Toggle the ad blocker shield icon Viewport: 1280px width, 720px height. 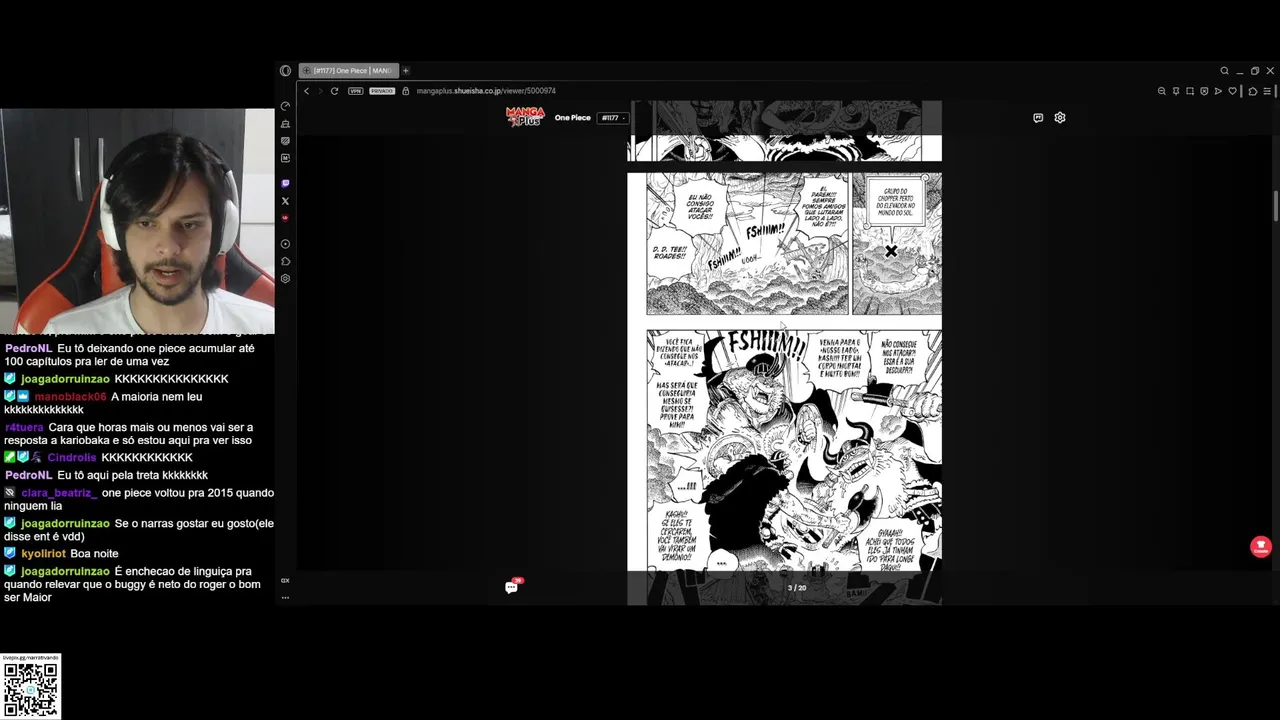(1204, 91)
